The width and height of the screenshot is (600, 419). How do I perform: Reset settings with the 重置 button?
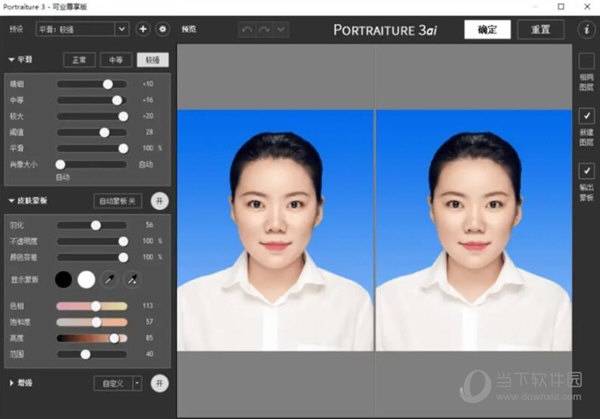point(540,29)
